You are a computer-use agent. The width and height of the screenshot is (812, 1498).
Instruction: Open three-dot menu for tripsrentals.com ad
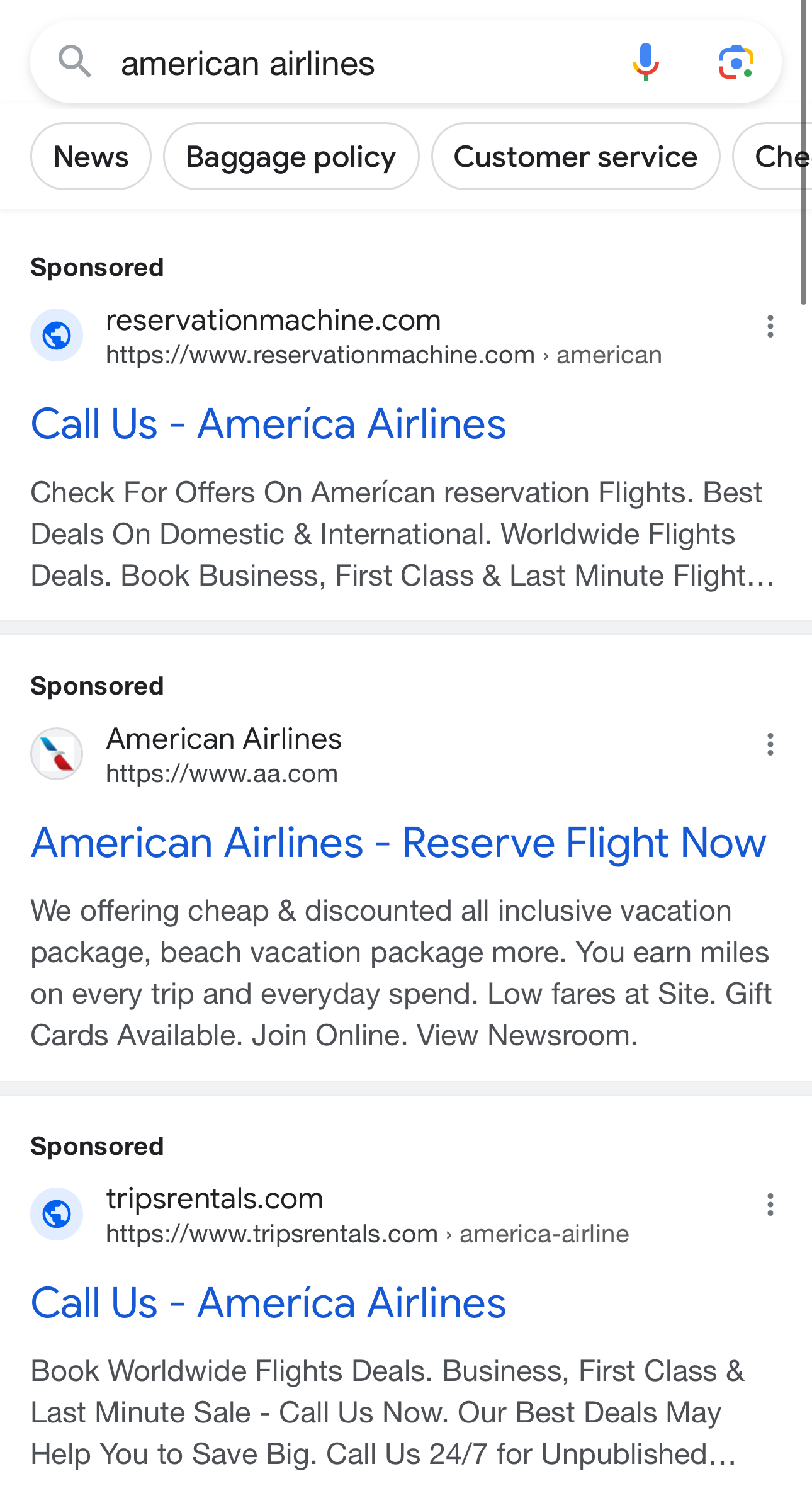tap(770, 1205)
